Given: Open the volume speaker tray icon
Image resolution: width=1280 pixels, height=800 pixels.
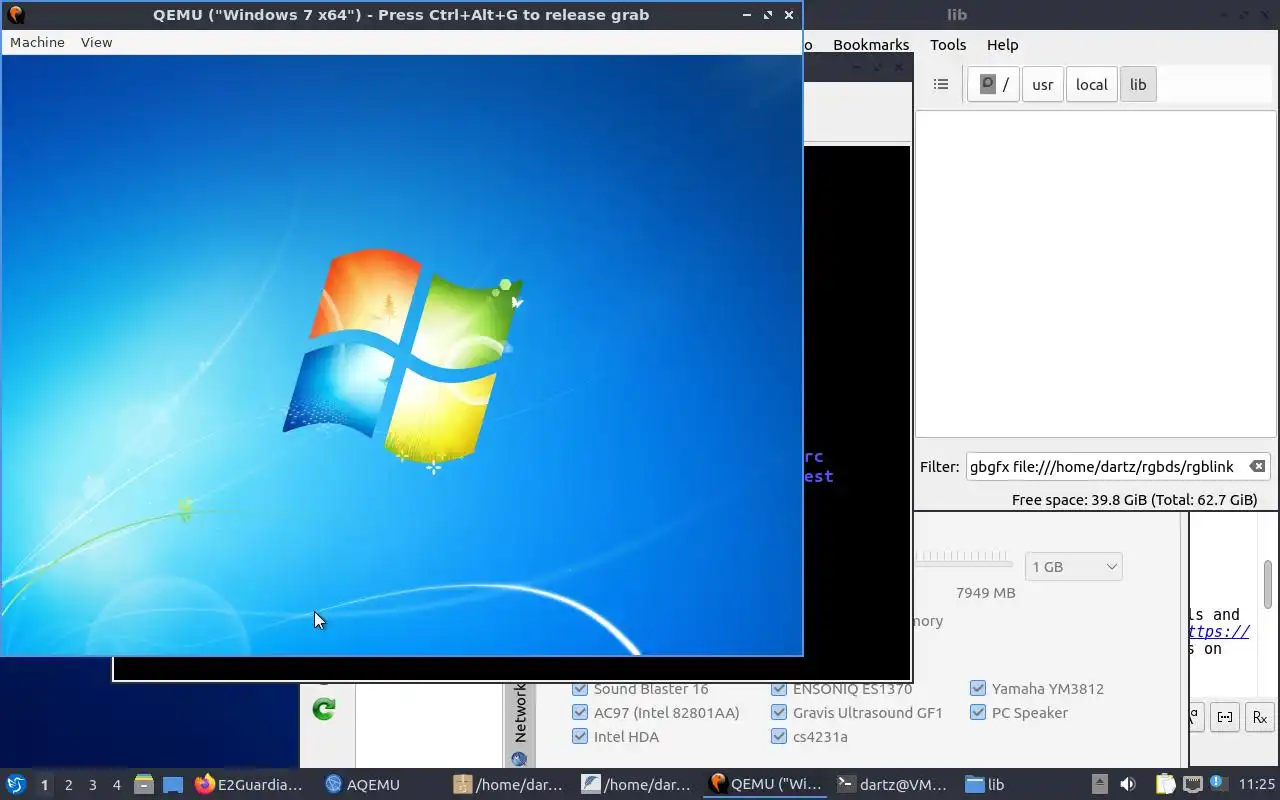Looking at the screenshot, I should (x=1128, y=785).
